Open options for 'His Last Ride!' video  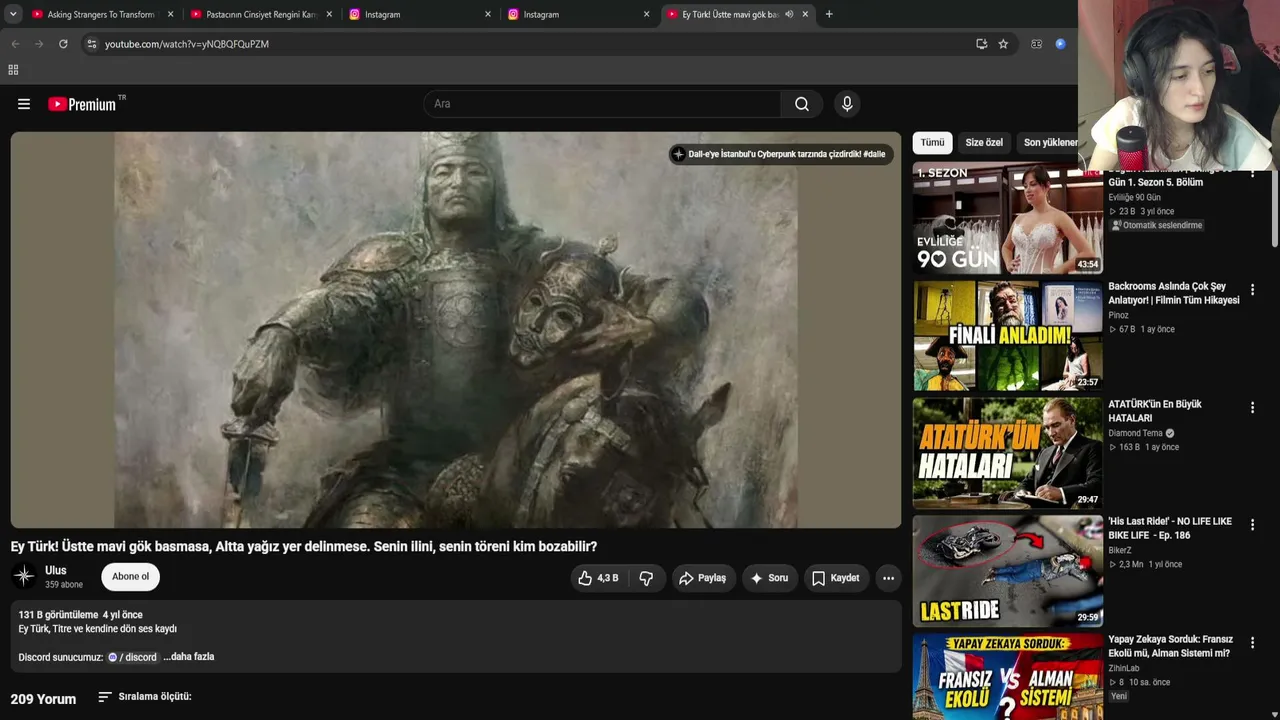(1252, 525)
